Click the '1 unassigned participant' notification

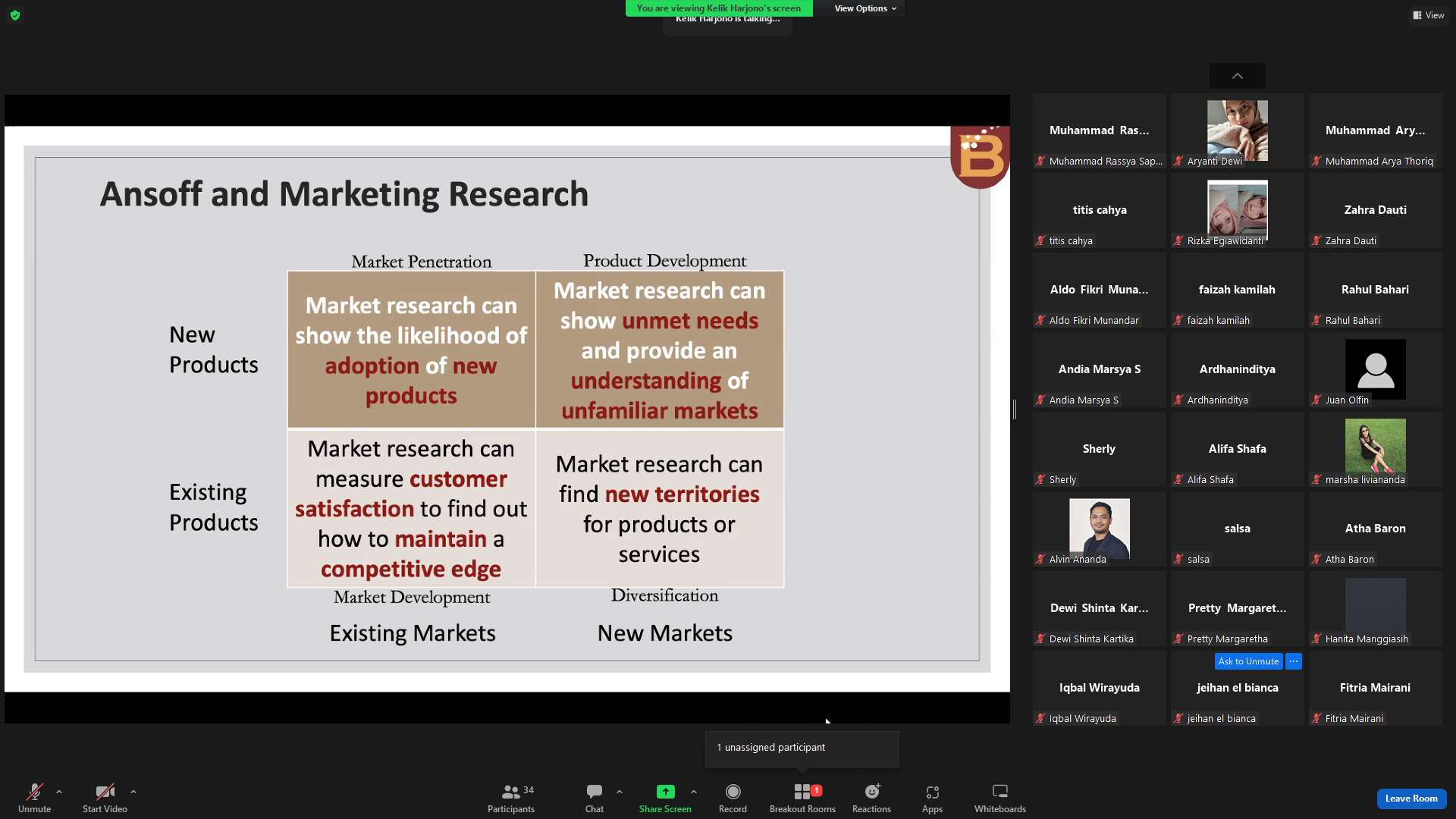(x=802, y=748)
